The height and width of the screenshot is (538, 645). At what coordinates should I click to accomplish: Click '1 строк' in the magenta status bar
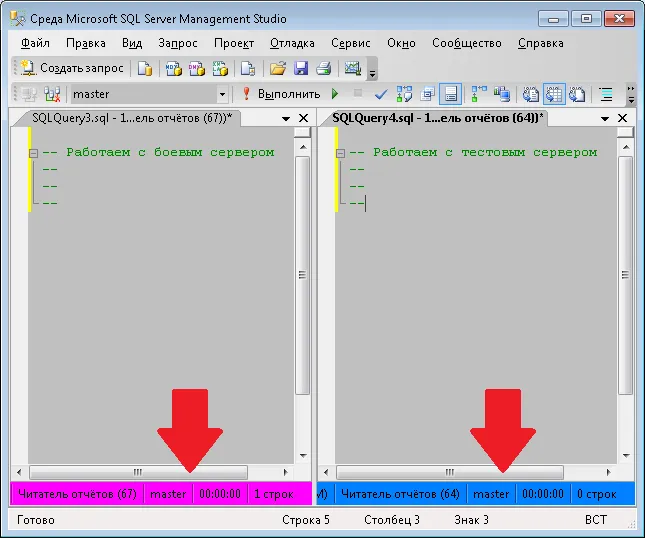tap(274, 494)
